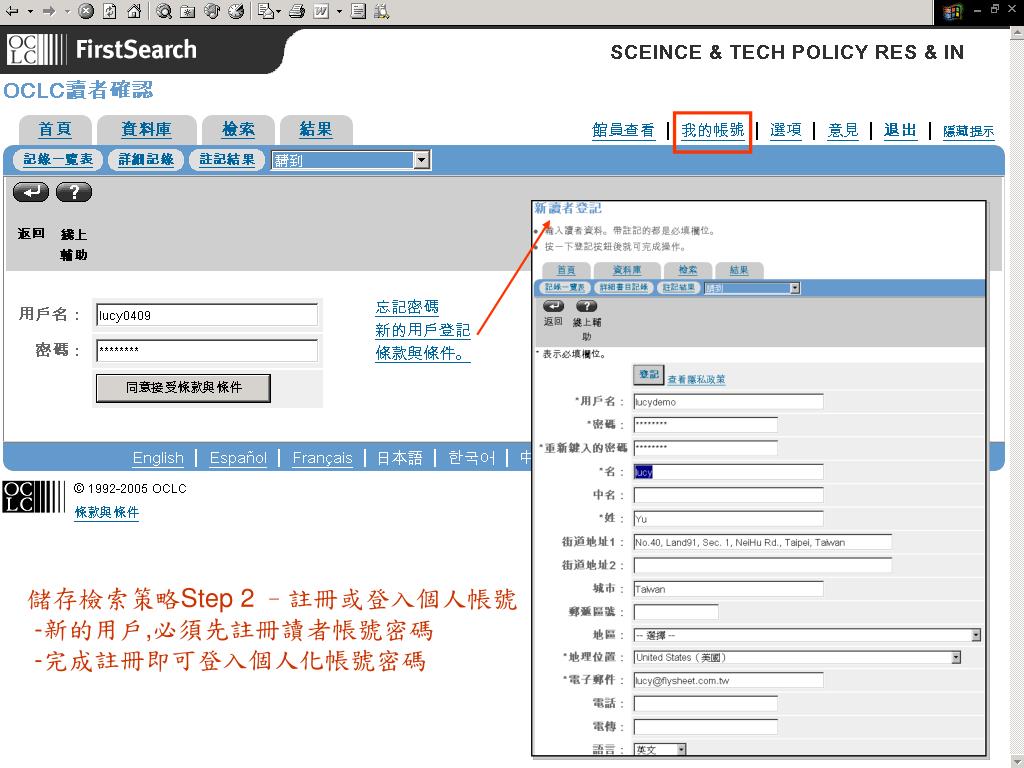Click the 返回 return arrow icon
This screenshot has width=1024, height=768.
pos(31,192)
